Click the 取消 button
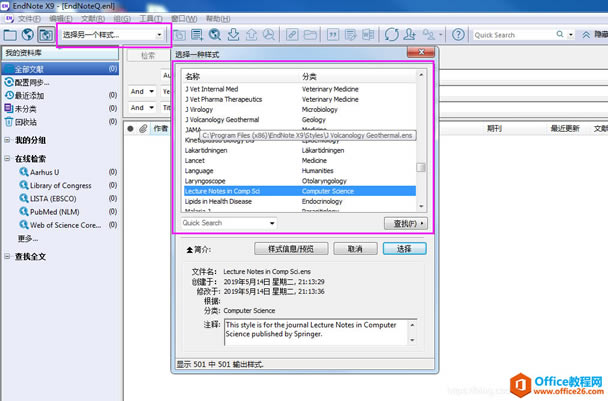The image size is (608, 401). coord(355,249)
